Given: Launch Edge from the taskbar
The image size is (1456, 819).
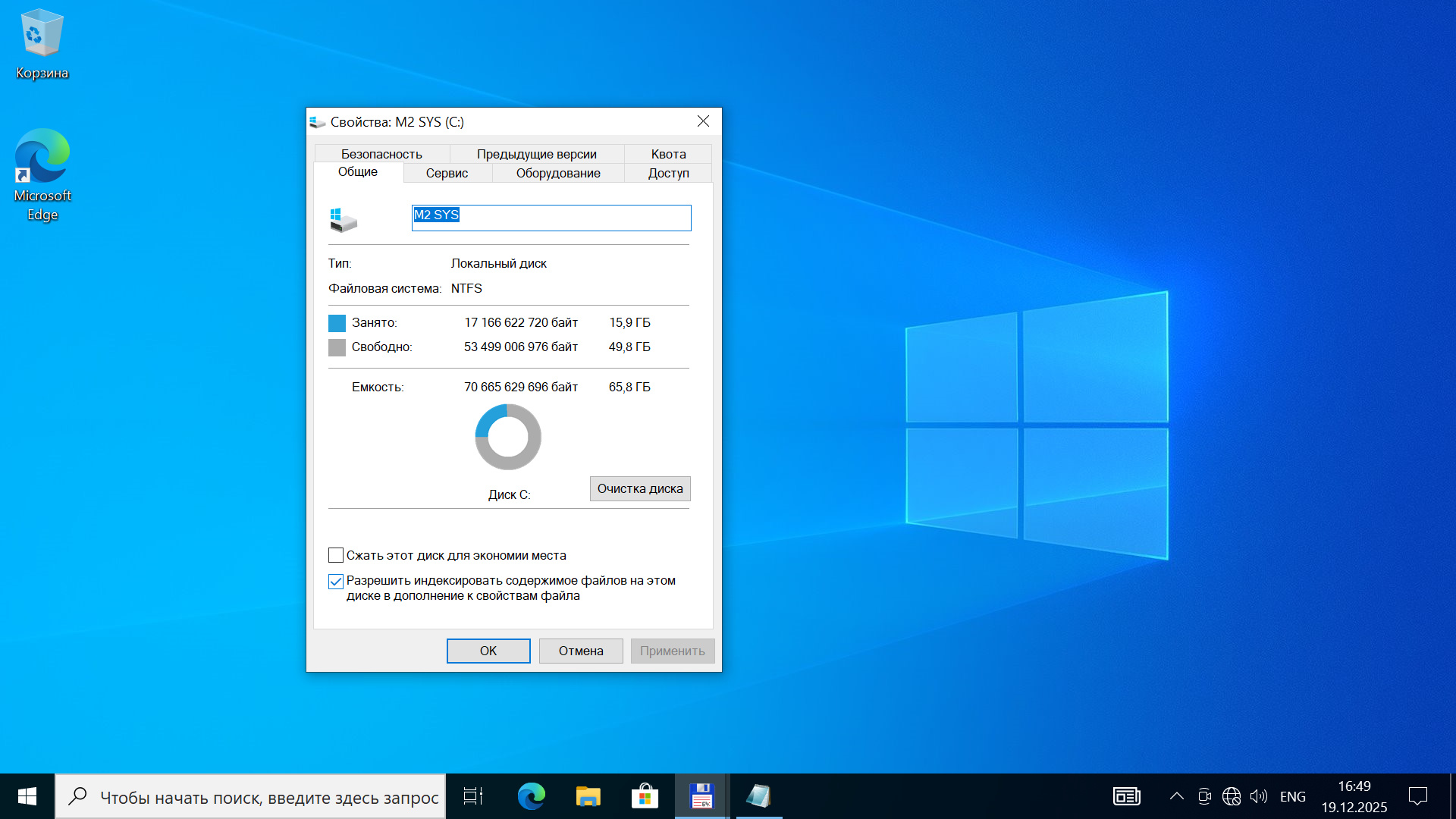Looking at the screenshot, I should [x=531, y=796].
